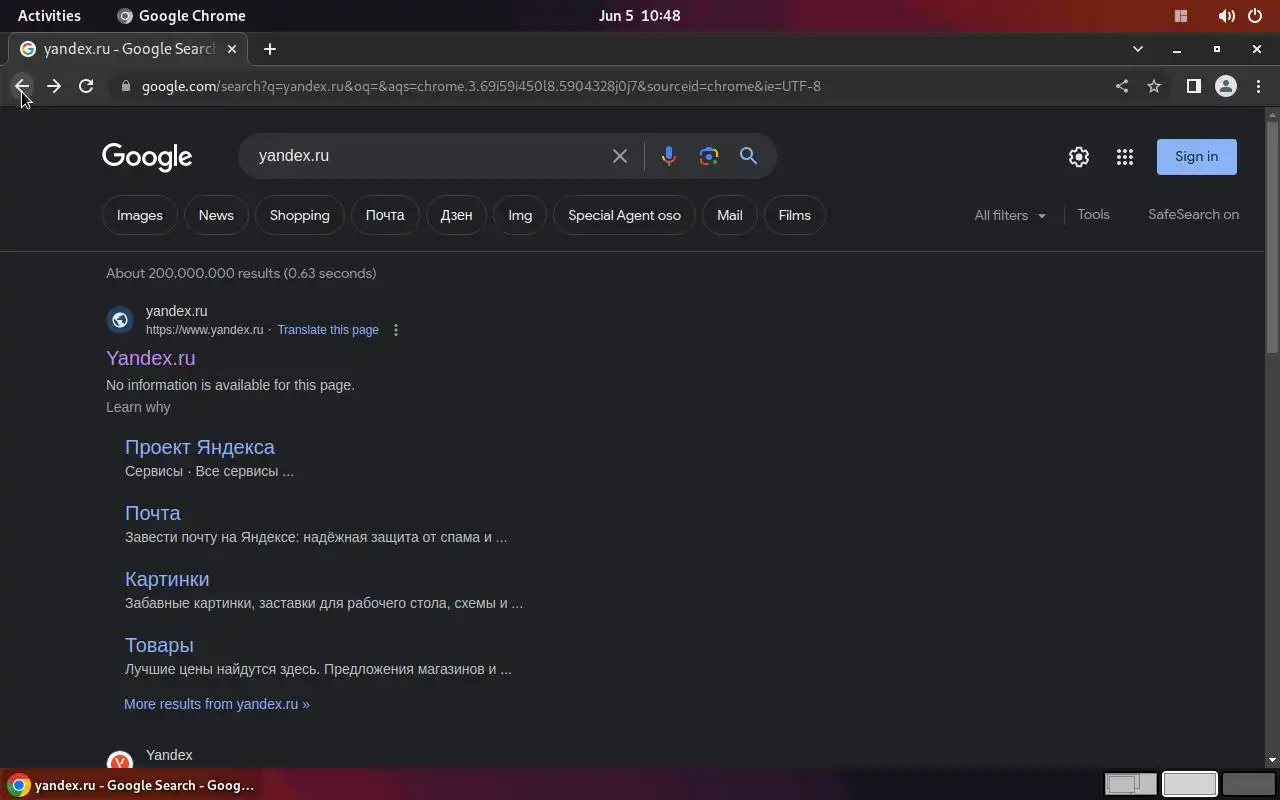Click https://www.yandex.ru URL text

pyautogui.click(x=205, y=330)
